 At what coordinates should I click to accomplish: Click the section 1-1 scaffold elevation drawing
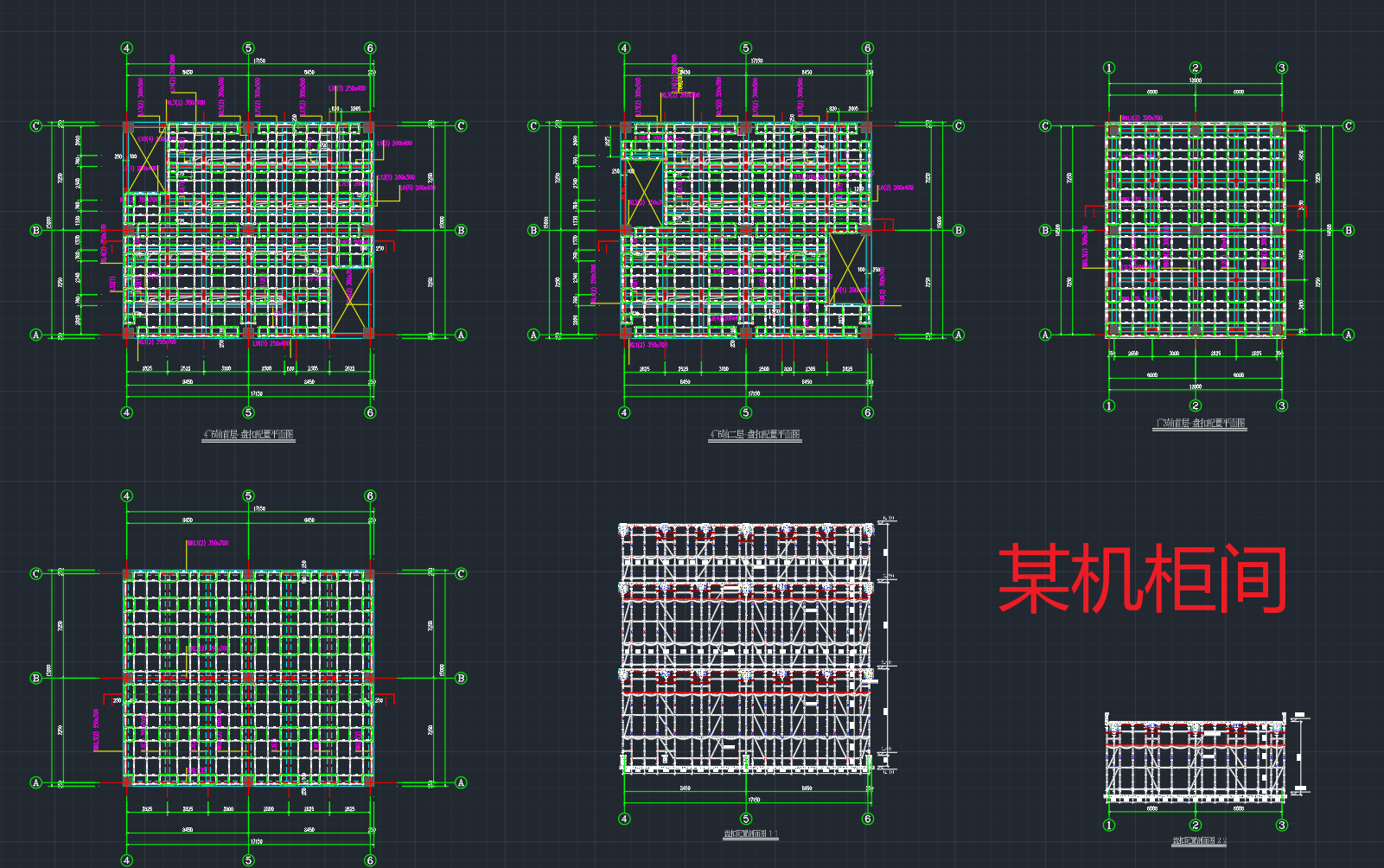click(x=746, y=647)
